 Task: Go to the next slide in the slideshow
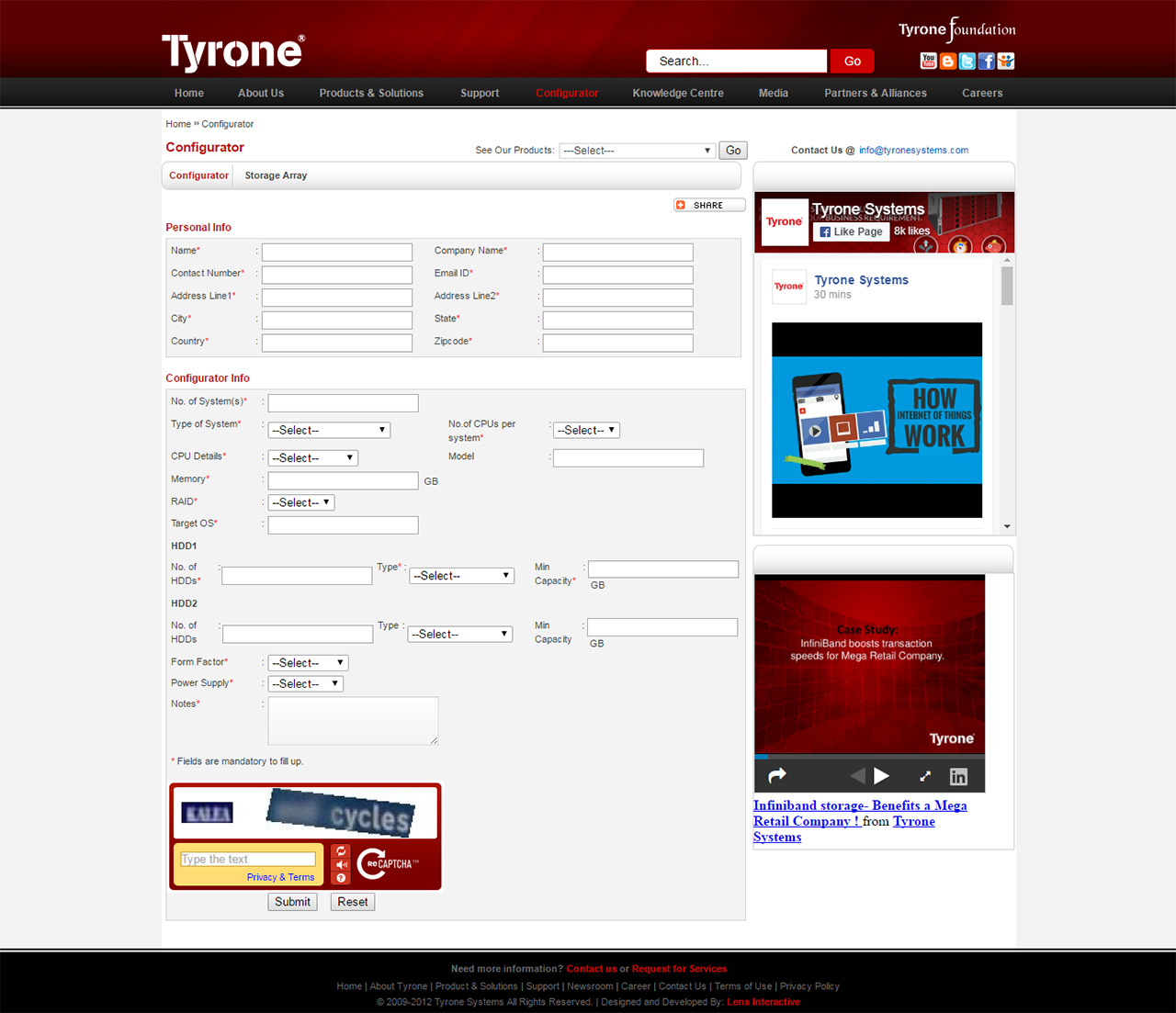coord(882,776)
